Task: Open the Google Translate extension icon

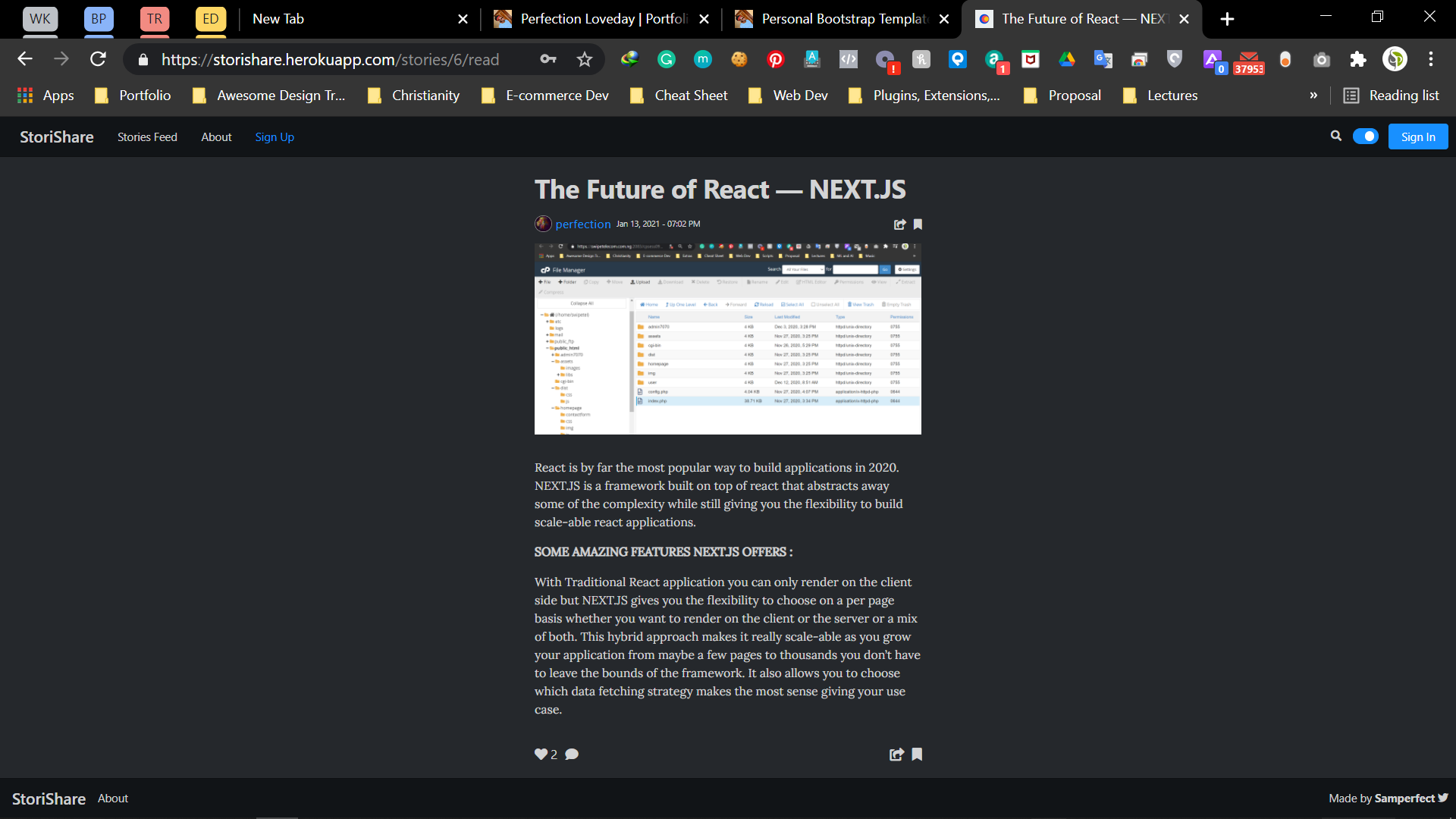Action: coord(1103,59)
